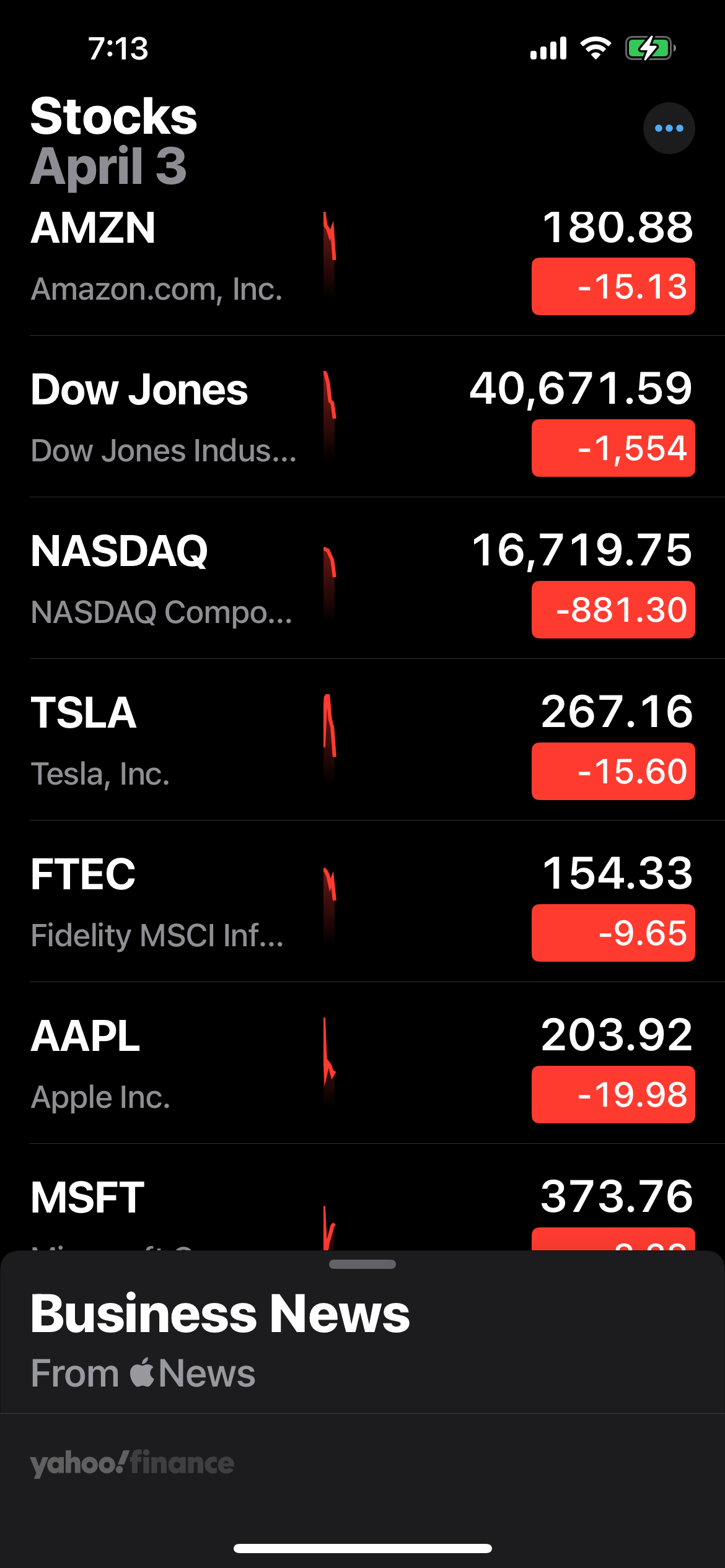Tap the cellular signal bars icon

point(548,48)
